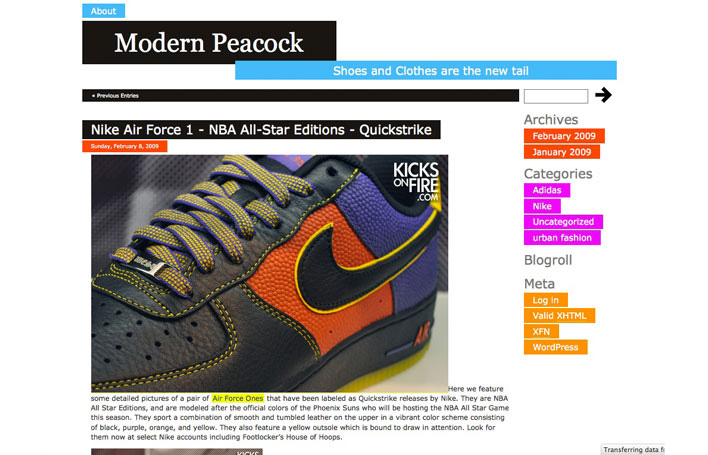Go to the Modern Peacock home title
Viewport: 708px width, 455px height.
209,43
